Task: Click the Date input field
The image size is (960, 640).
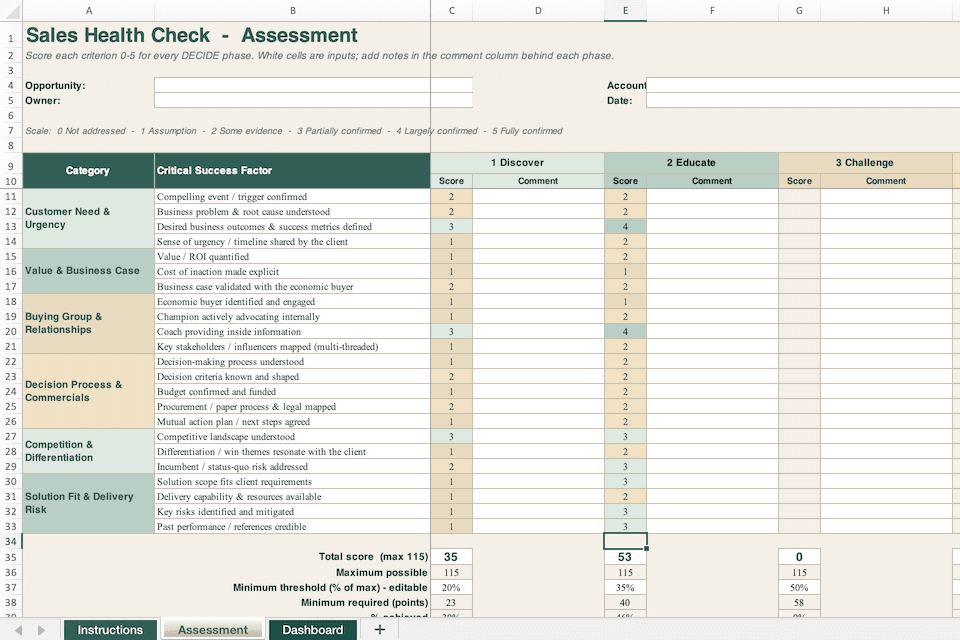Action: 803,100
